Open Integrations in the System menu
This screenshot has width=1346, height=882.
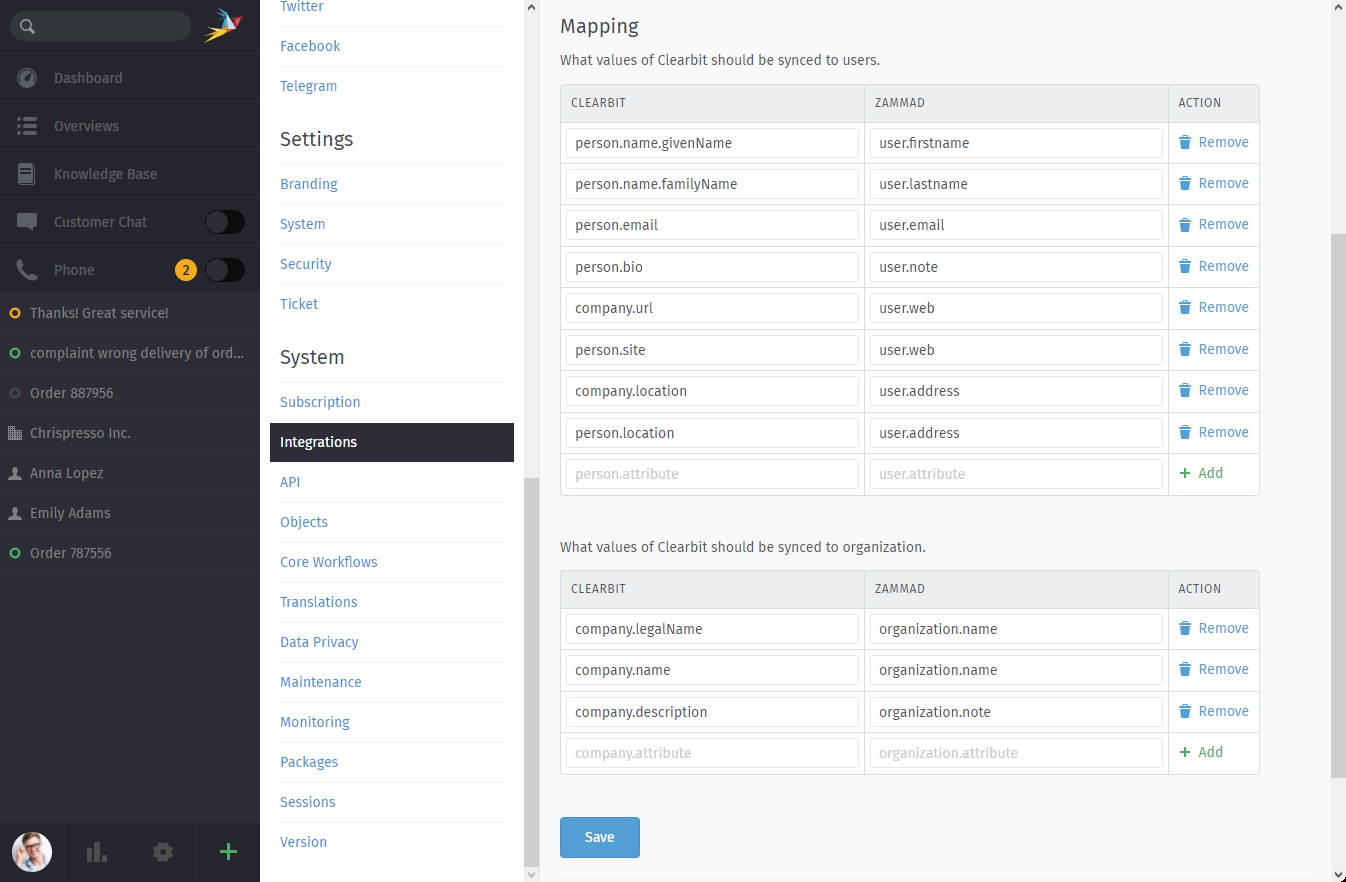coord(392,442)
